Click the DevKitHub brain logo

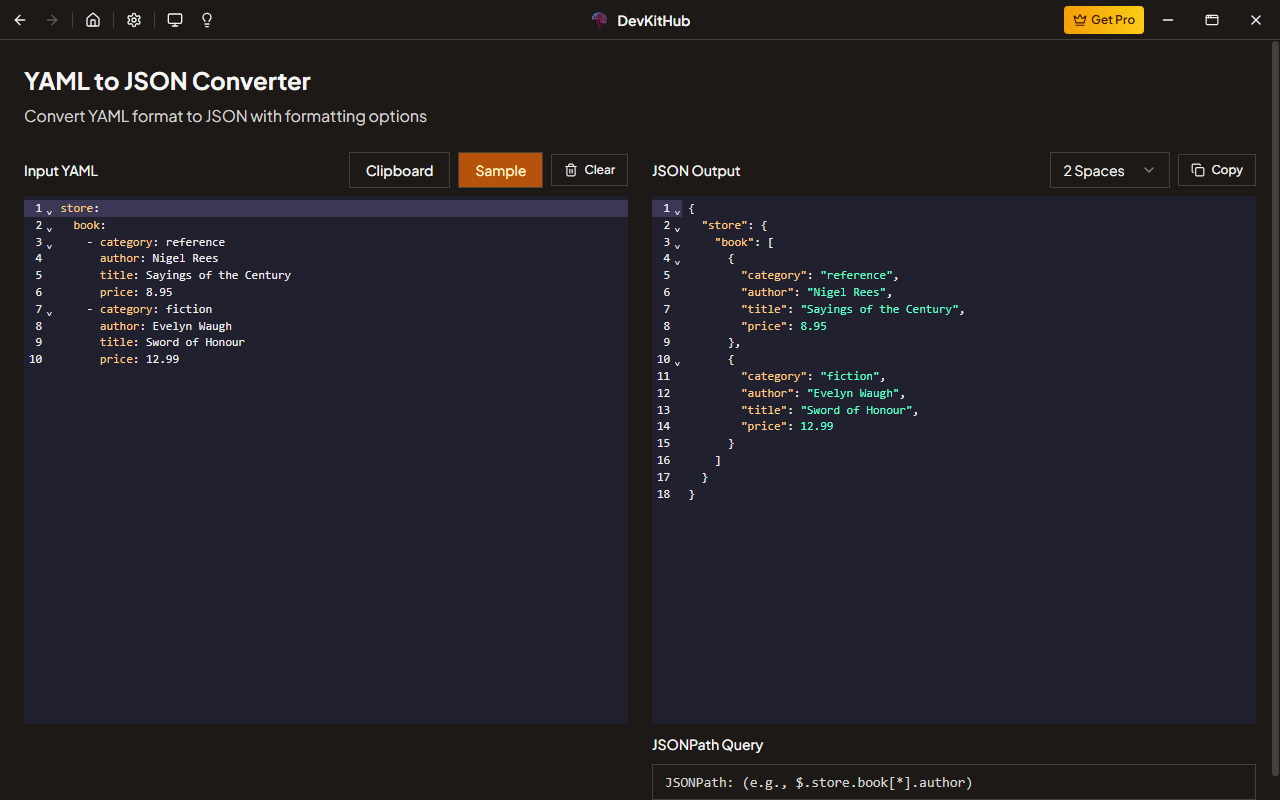pos(600,20)
